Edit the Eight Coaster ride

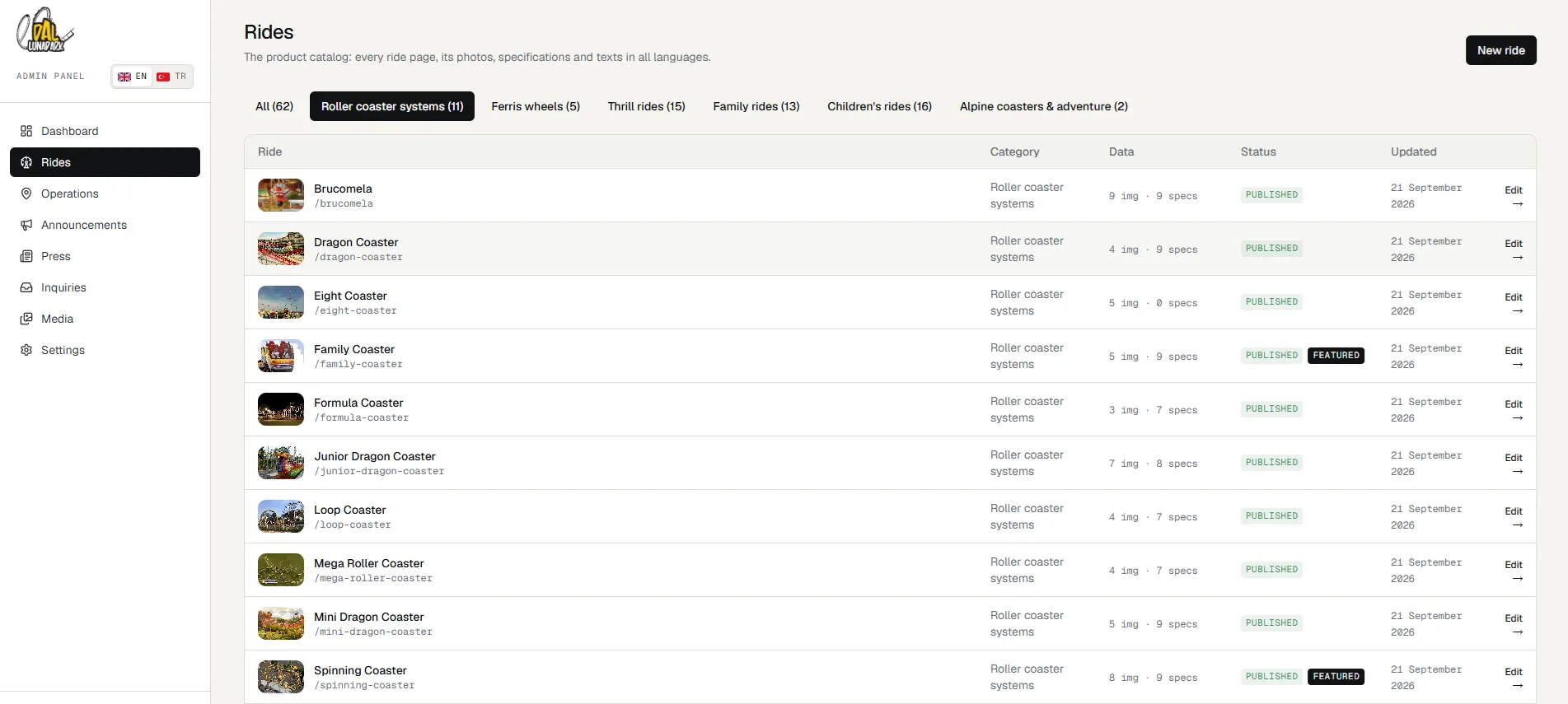(1514, 303)
